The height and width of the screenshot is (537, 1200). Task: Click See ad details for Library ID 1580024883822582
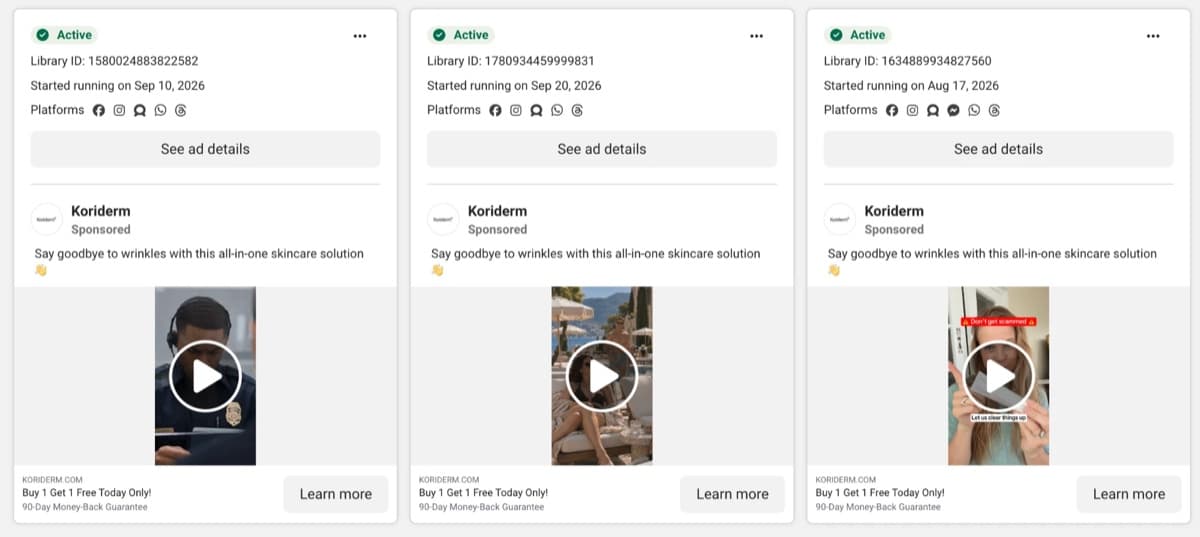[205, 149]
